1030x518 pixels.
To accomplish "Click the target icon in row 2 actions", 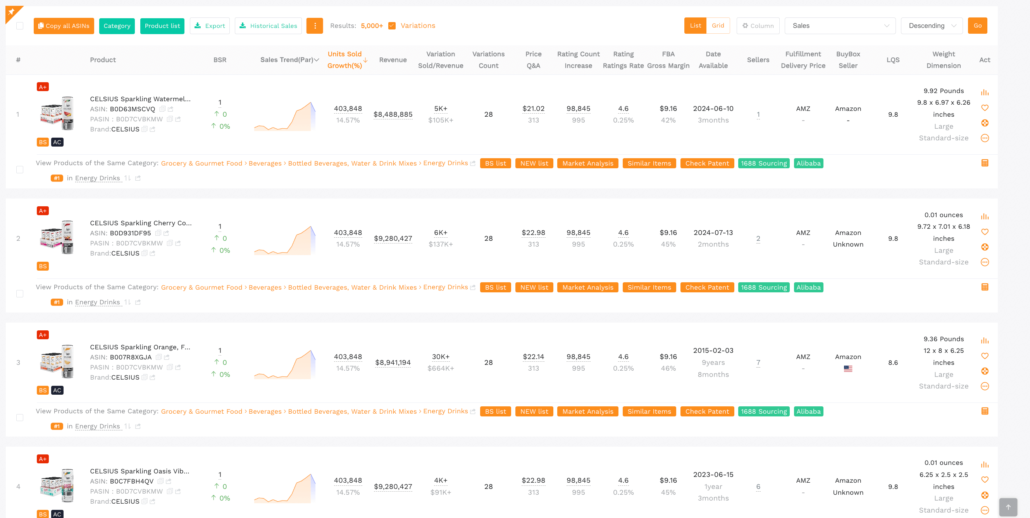I will (x=984, y=247).
